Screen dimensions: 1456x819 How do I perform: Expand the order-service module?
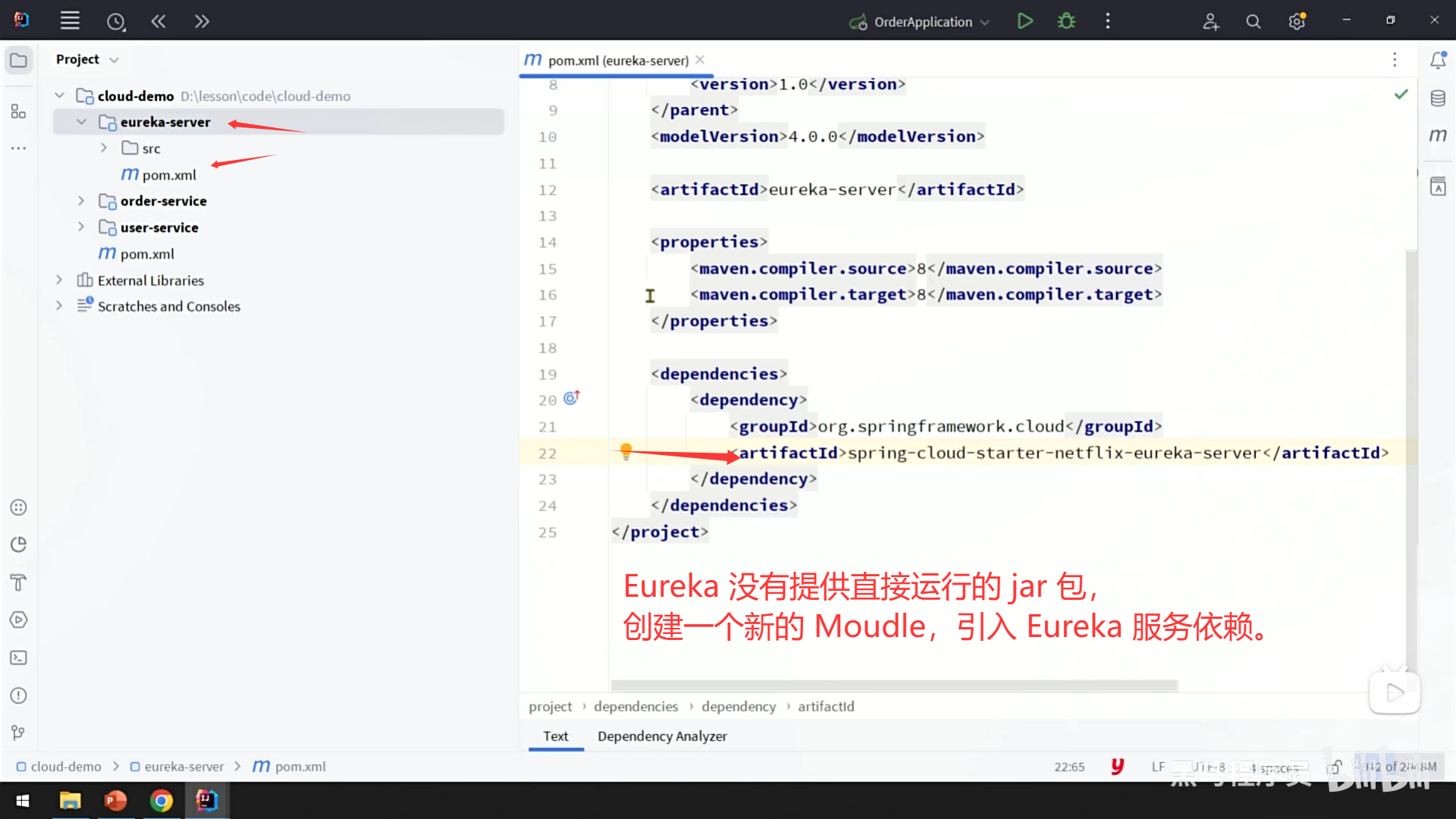[82, 201]
